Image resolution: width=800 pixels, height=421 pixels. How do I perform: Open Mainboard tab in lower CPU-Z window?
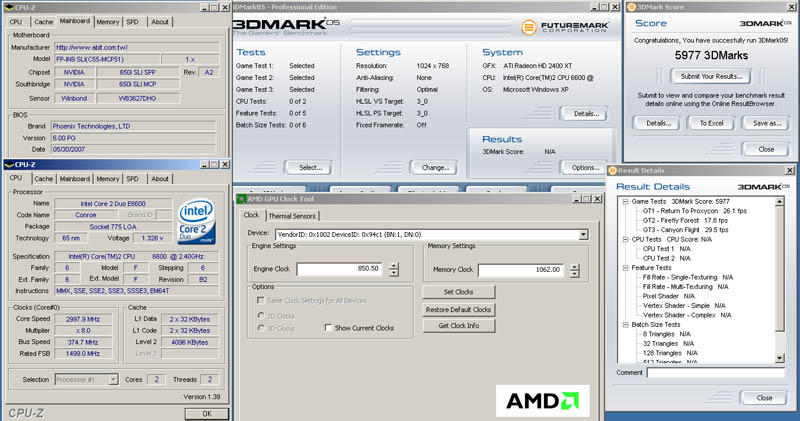pos(74,179)
